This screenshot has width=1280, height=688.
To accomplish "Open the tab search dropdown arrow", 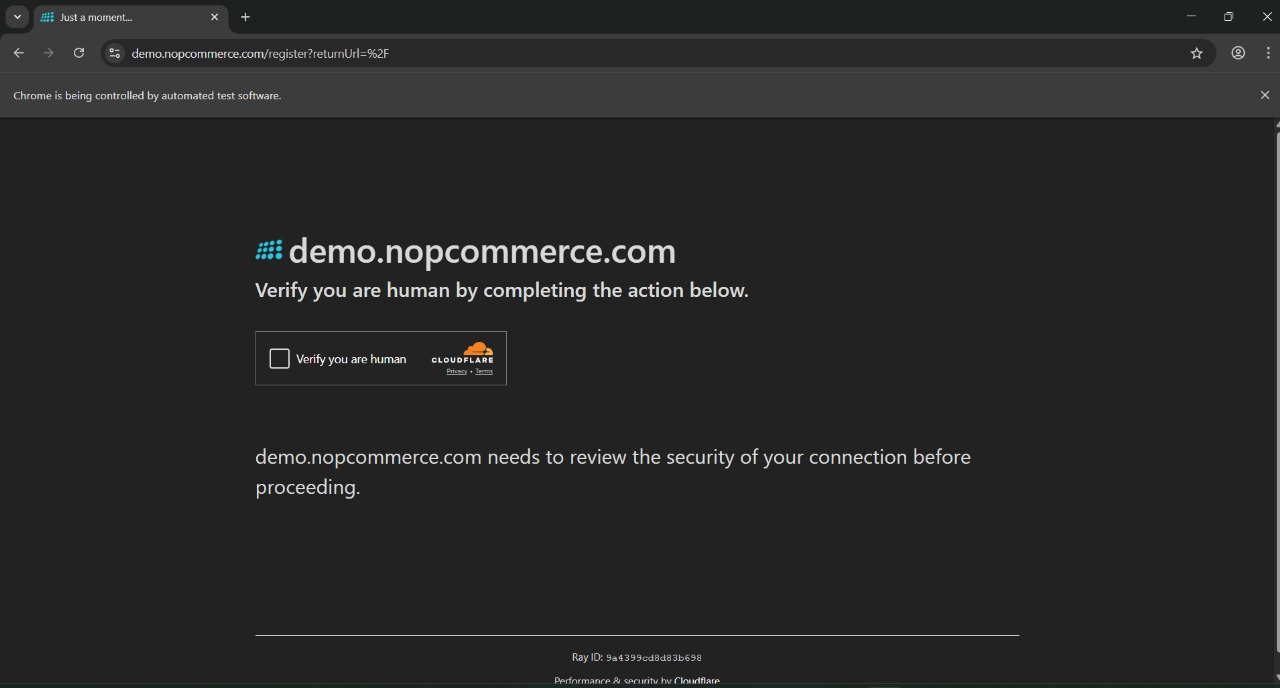I will pos(17,17).
